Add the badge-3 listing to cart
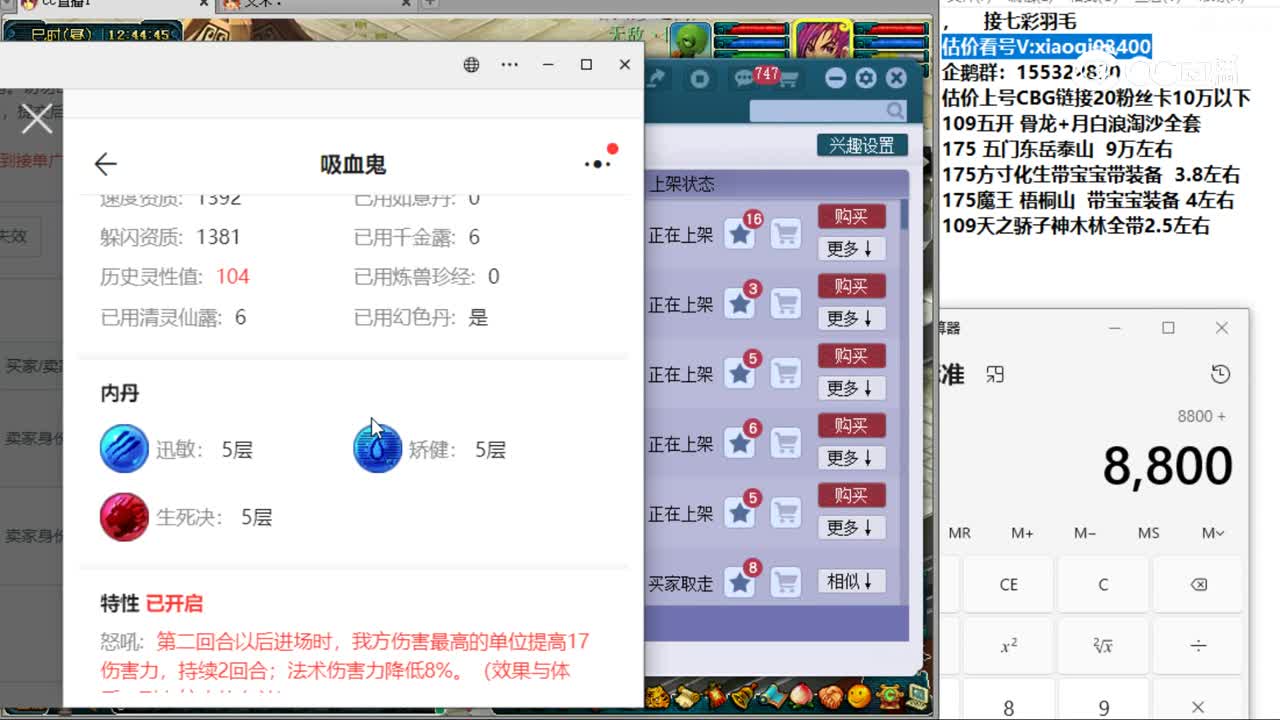The image size is (1280, 720). coord(786,304)
